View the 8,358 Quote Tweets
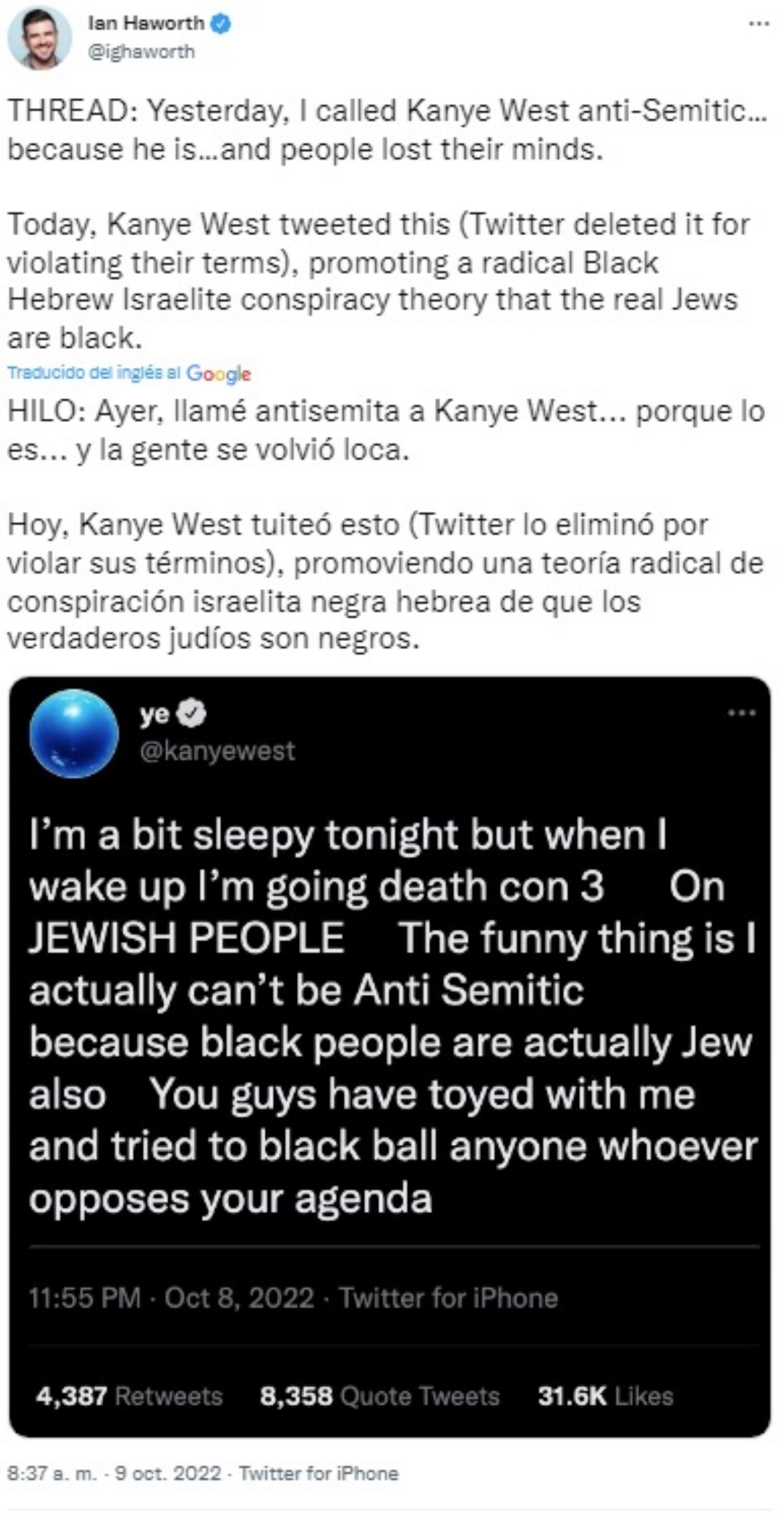784x1518 pixels. (x=380, y=1396)
